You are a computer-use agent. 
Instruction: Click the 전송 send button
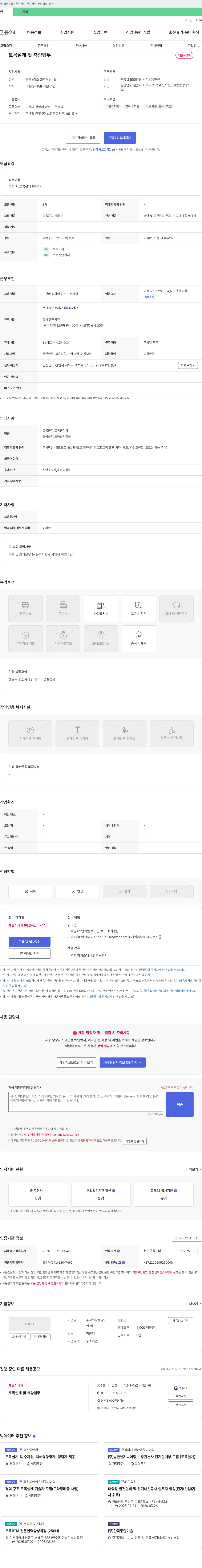[179, 1104]
